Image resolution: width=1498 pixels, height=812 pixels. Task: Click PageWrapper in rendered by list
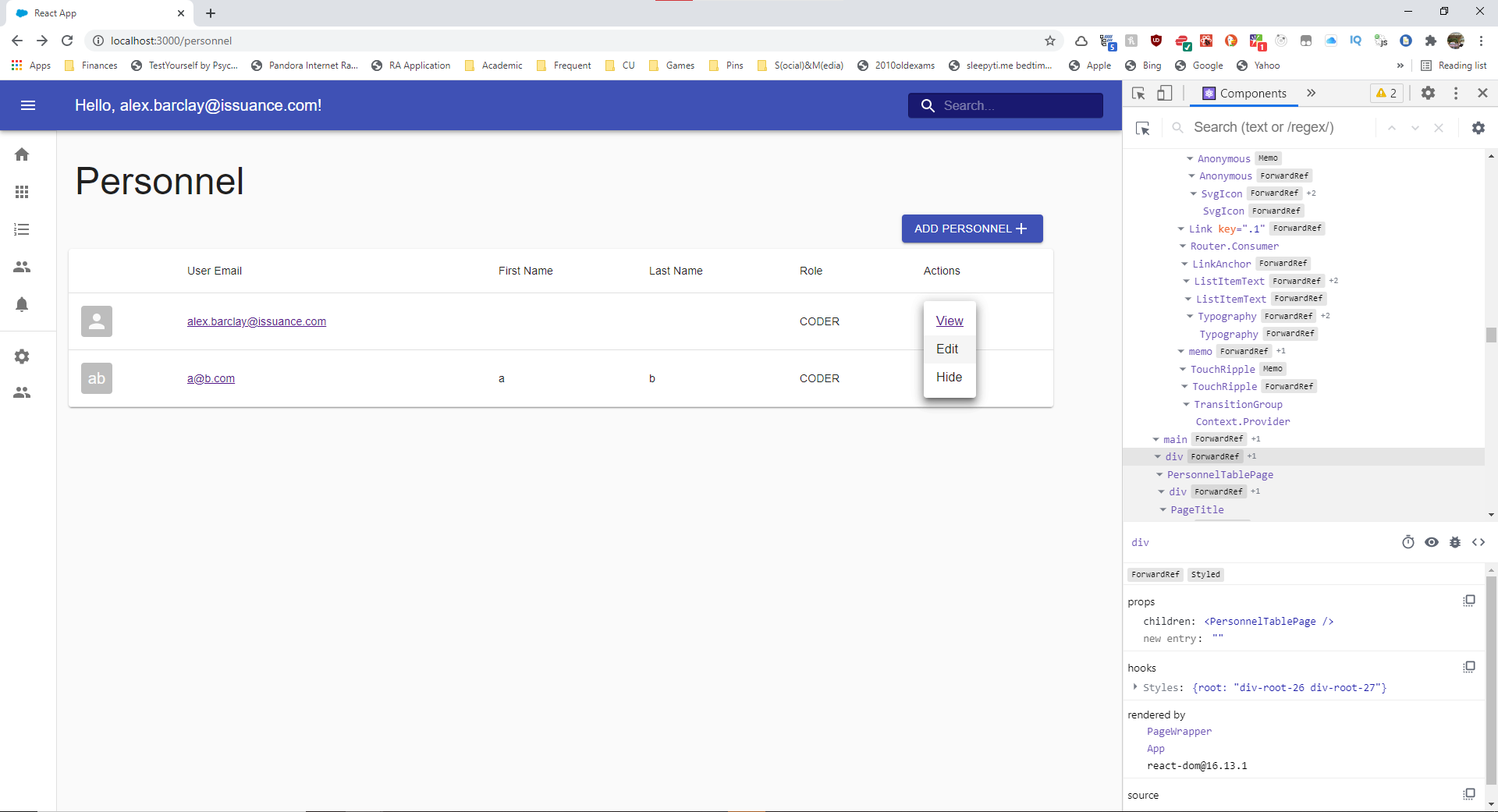[1179, 731]
